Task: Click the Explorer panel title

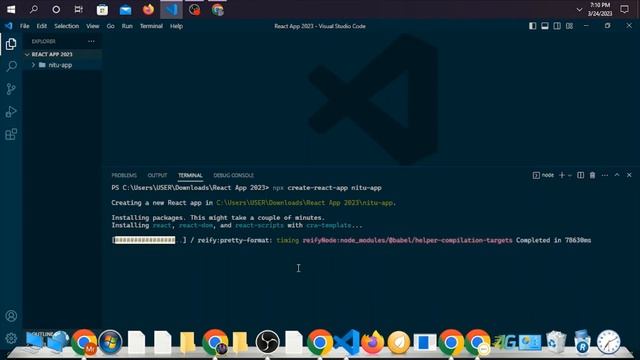Action: [44, 41]
